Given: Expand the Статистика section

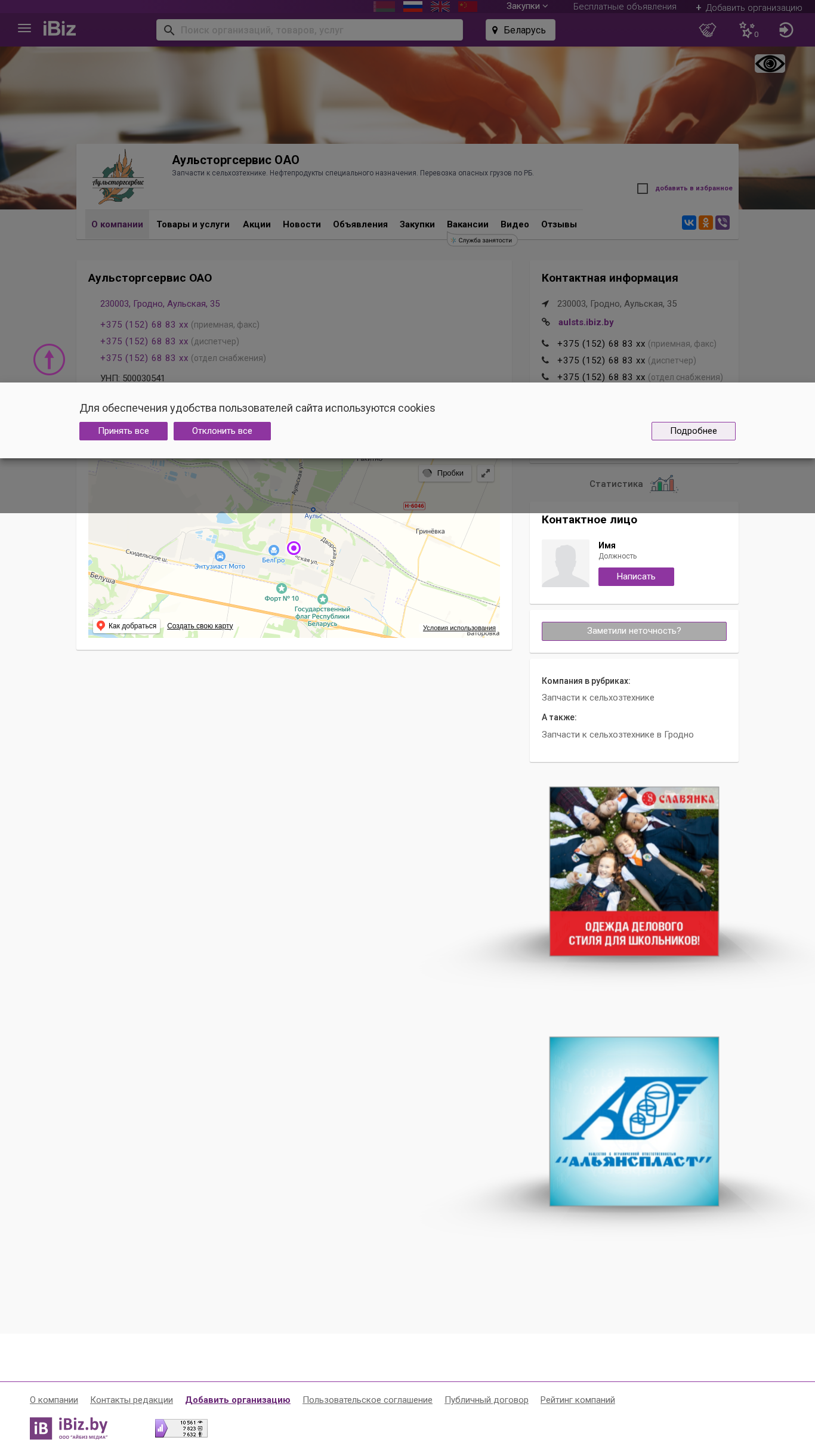Looking at the screenshot, I should 634,484.
